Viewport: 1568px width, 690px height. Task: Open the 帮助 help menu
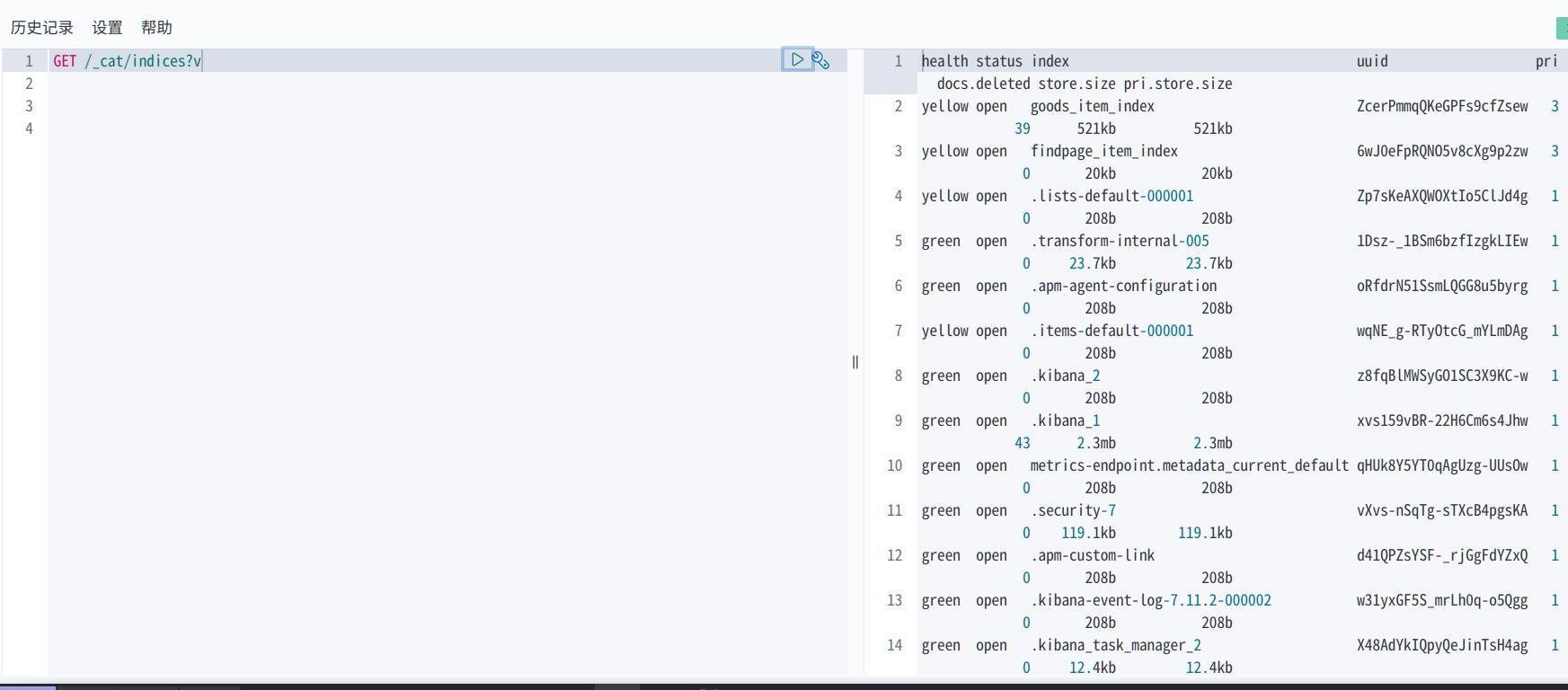[156, 28]
